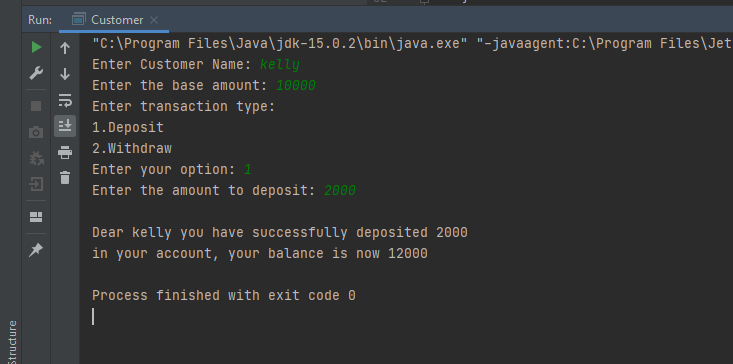
Task: Toggle soft-wrap for console output
Action: [x=65, y=100]
